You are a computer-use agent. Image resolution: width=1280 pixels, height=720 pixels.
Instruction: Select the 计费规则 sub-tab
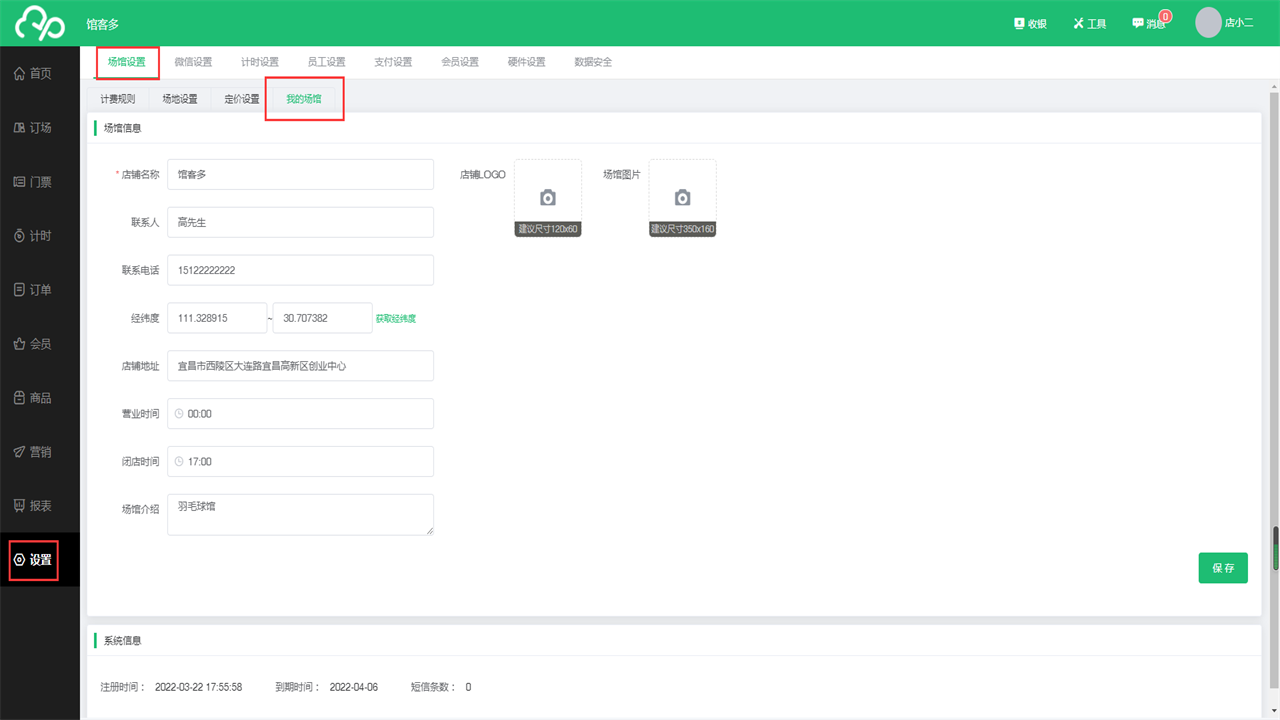click(x=118, y=99)
